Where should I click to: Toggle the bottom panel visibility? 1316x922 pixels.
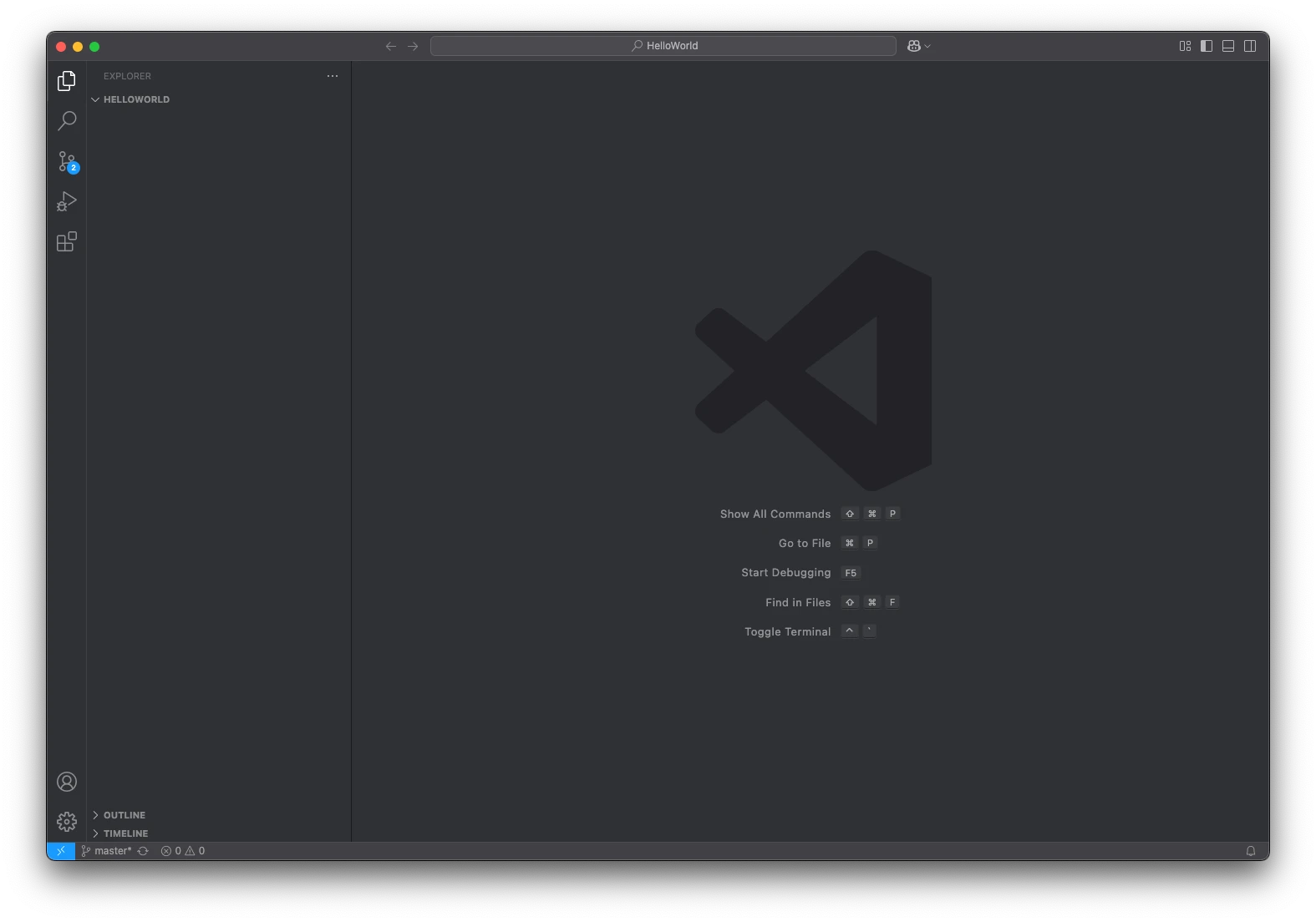pos(1228,46)
